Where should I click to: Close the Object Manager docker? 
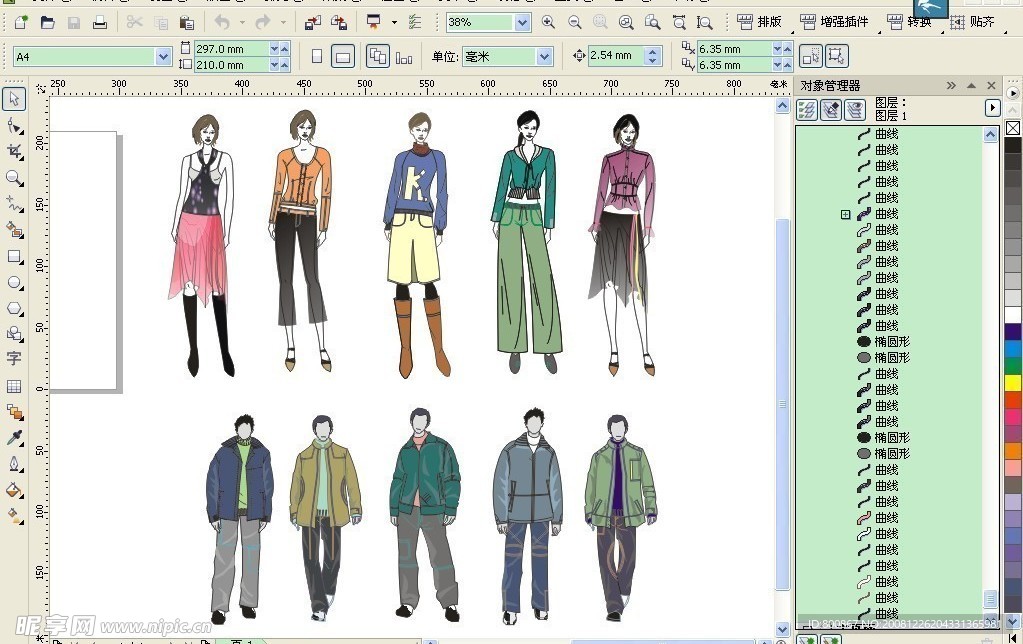(x=992, y=85)
